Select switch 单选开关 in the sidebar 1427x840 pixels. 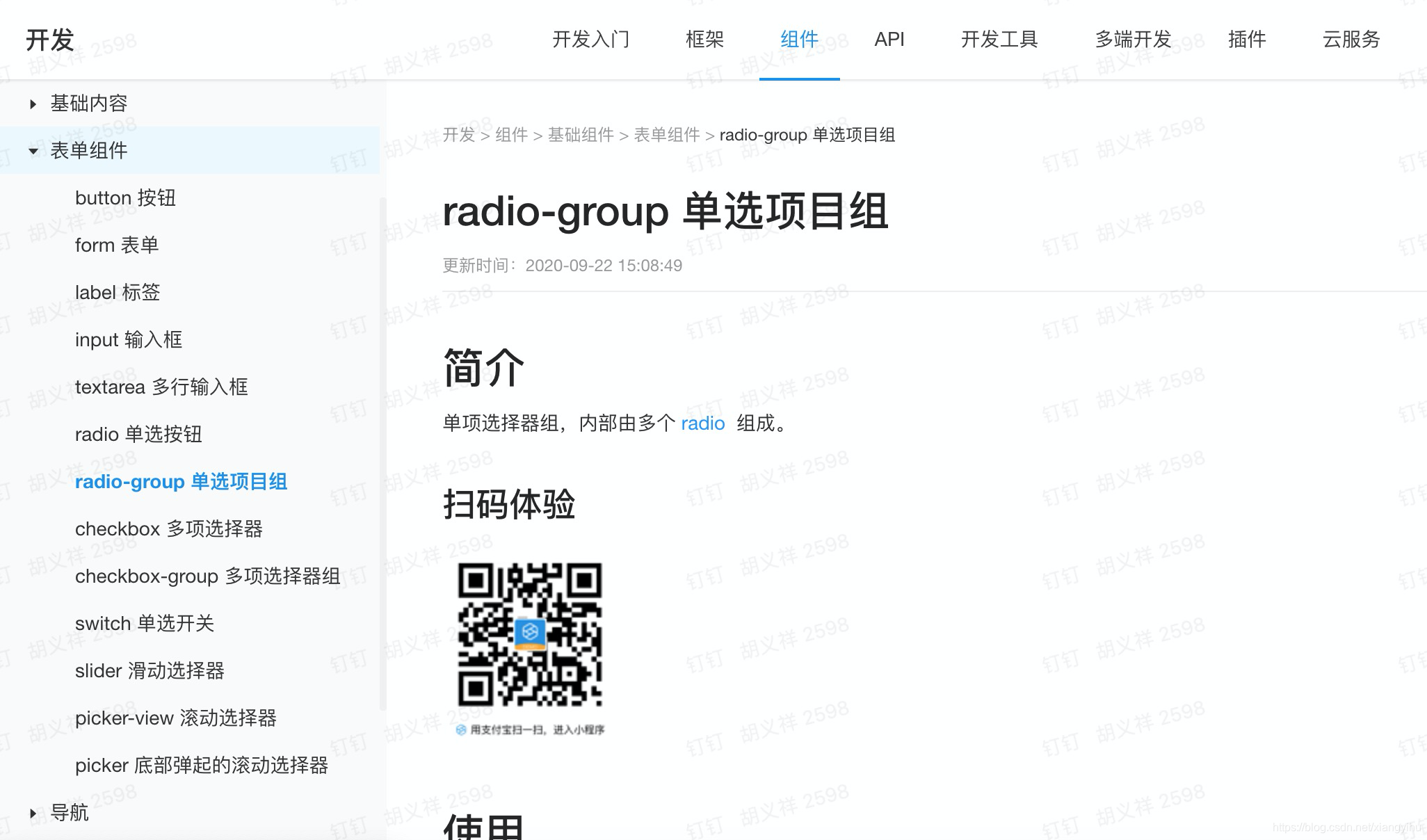click(x=144, y=624)
